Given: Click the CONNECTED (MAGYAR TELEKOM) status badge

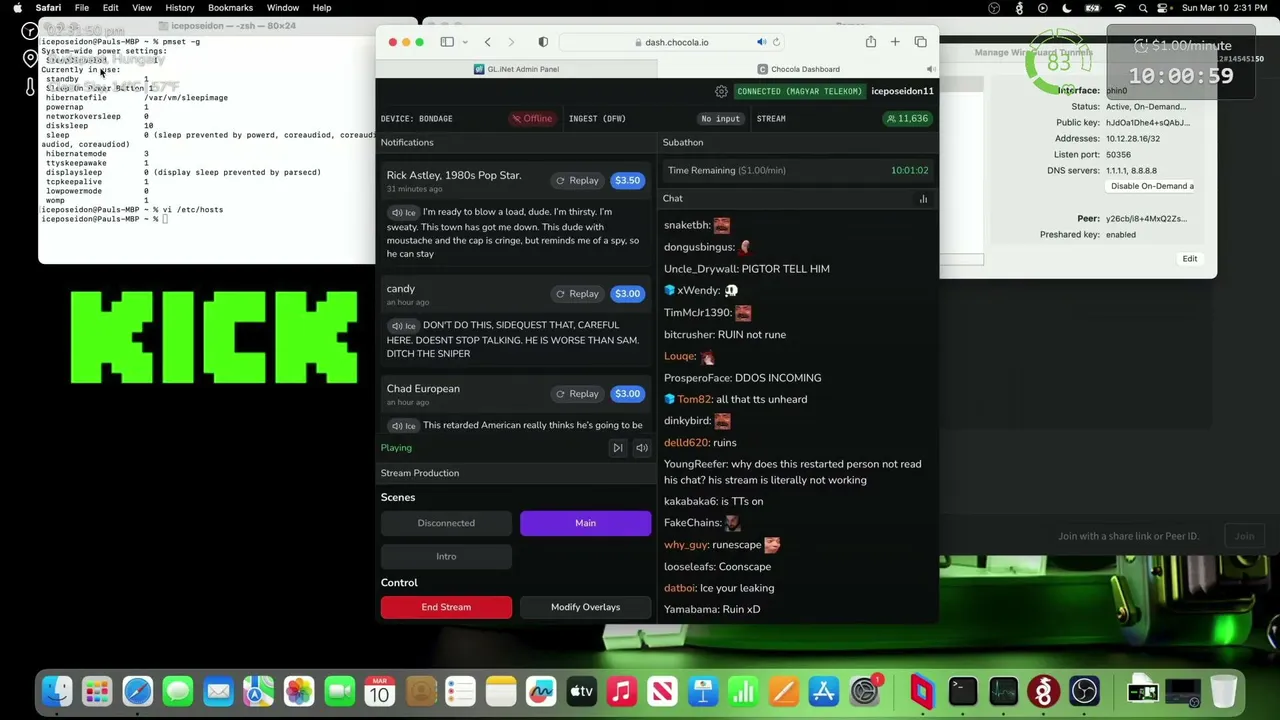Looking at the screenshot, I should [x=799, y=91].
